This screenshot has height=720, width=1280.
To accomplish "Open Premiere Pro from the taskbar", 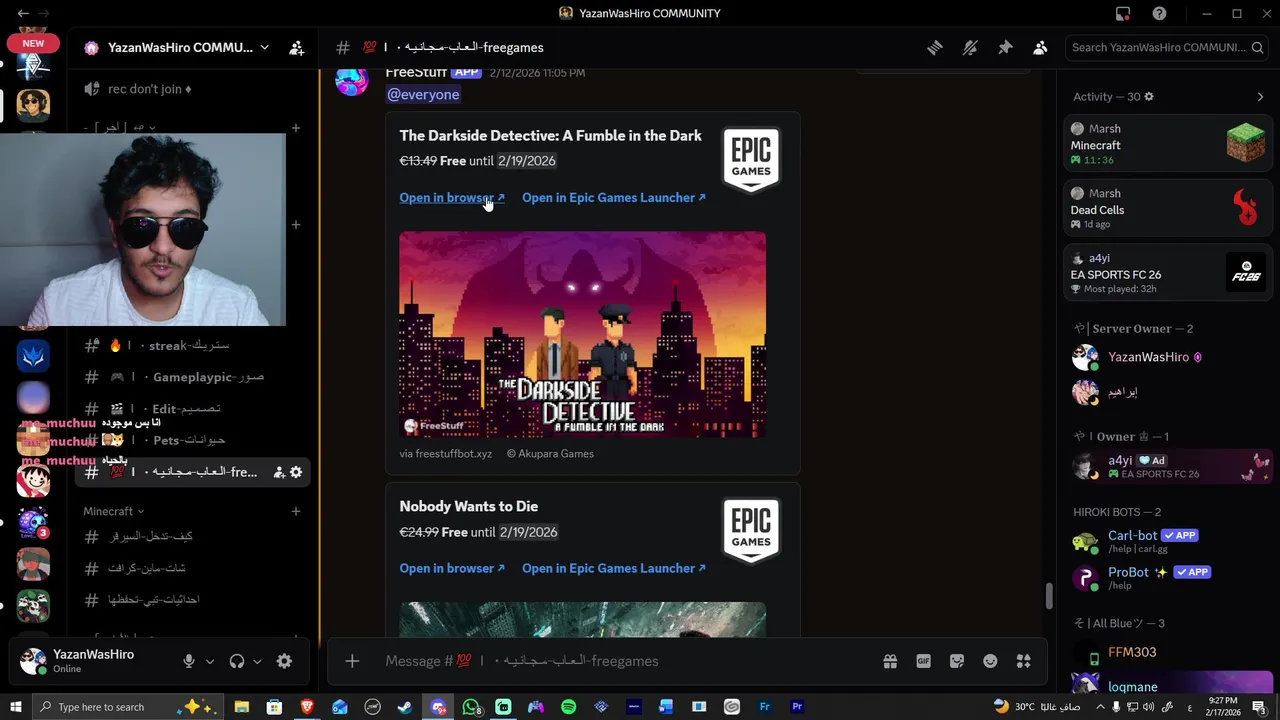I will coord(797,707).
